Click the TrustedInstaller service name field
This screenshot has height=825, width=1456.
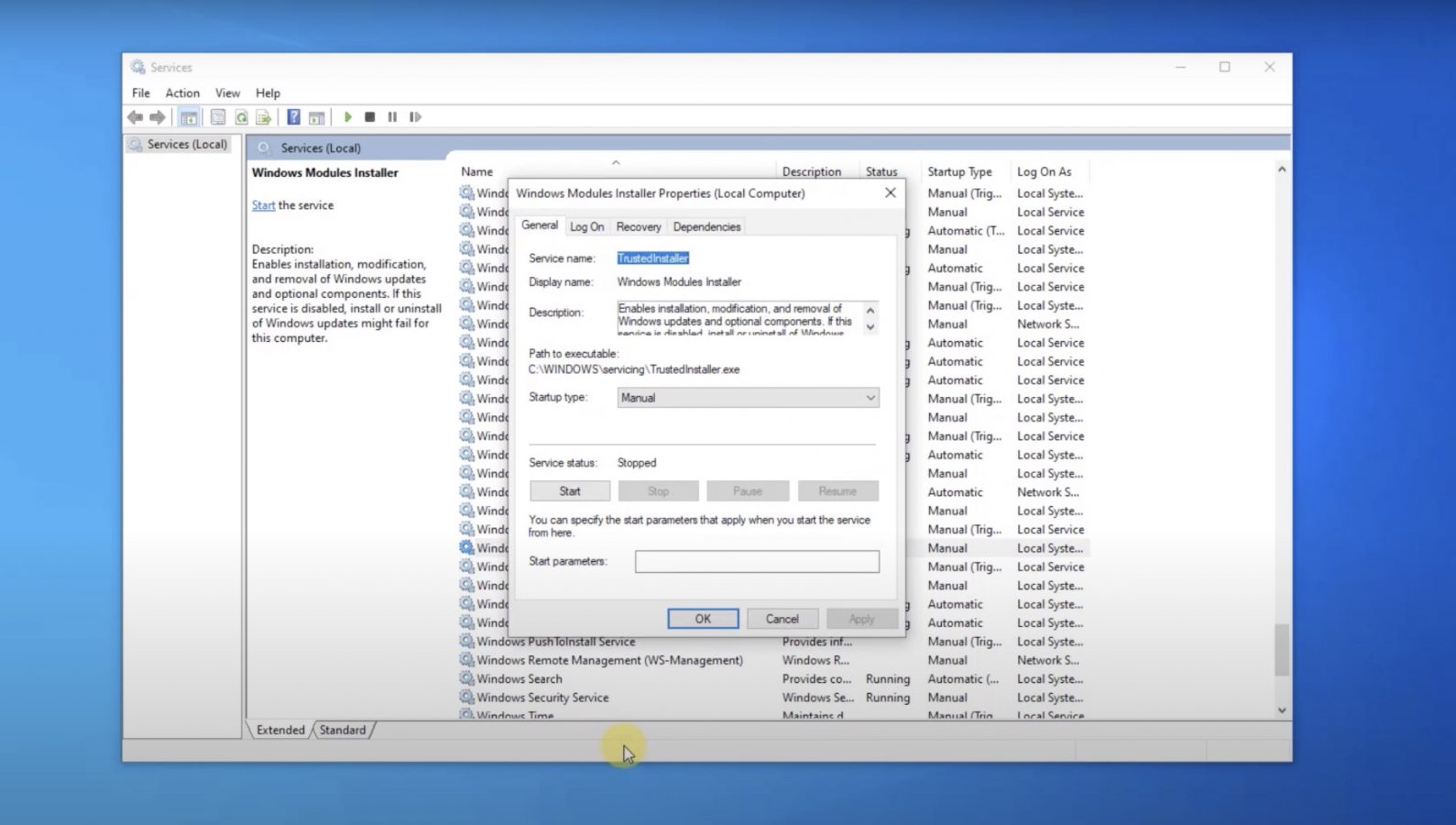point(653,258)
